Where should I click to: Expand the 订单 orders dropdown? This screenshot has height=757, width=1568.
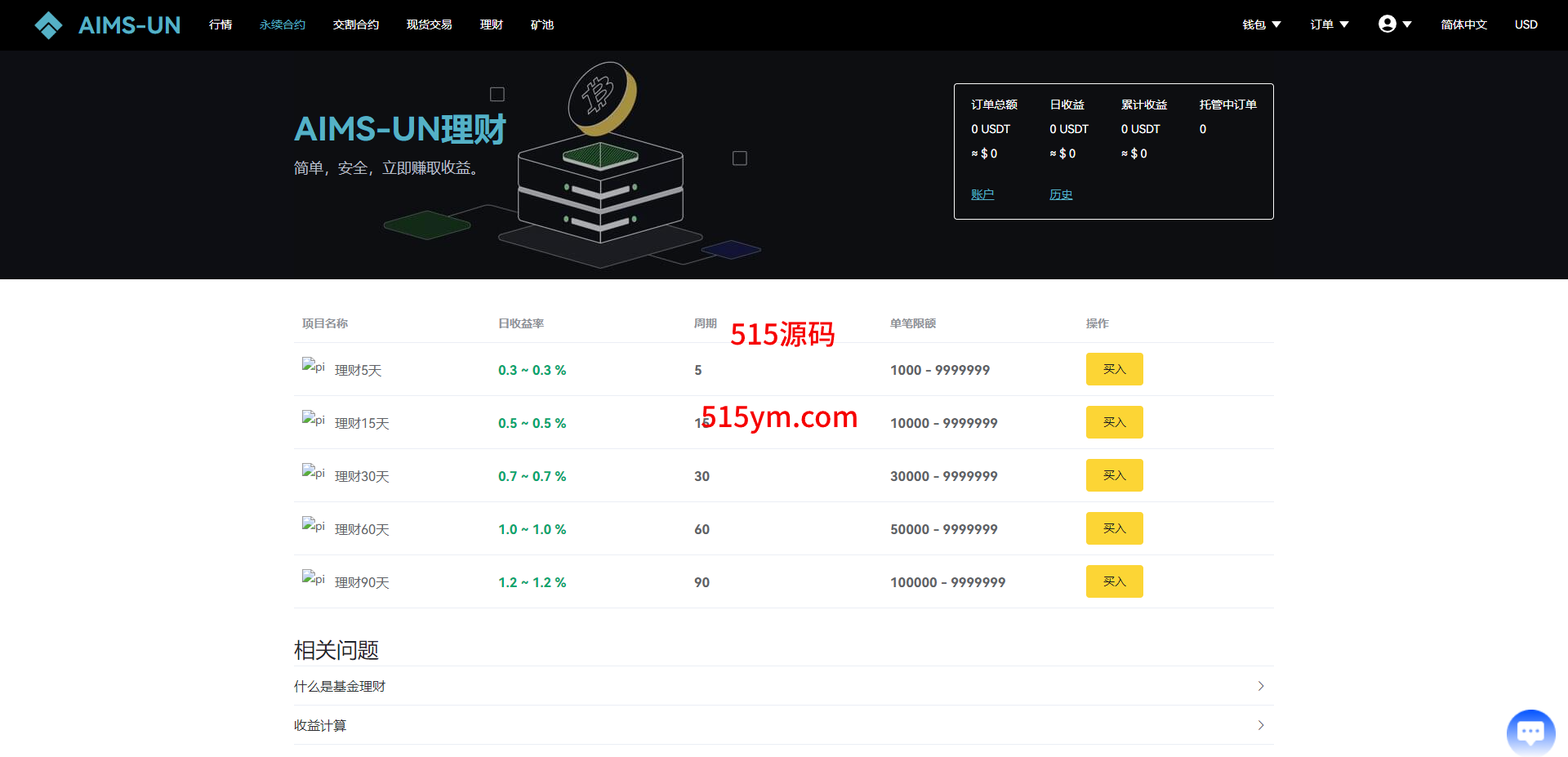click(1329, 24)
